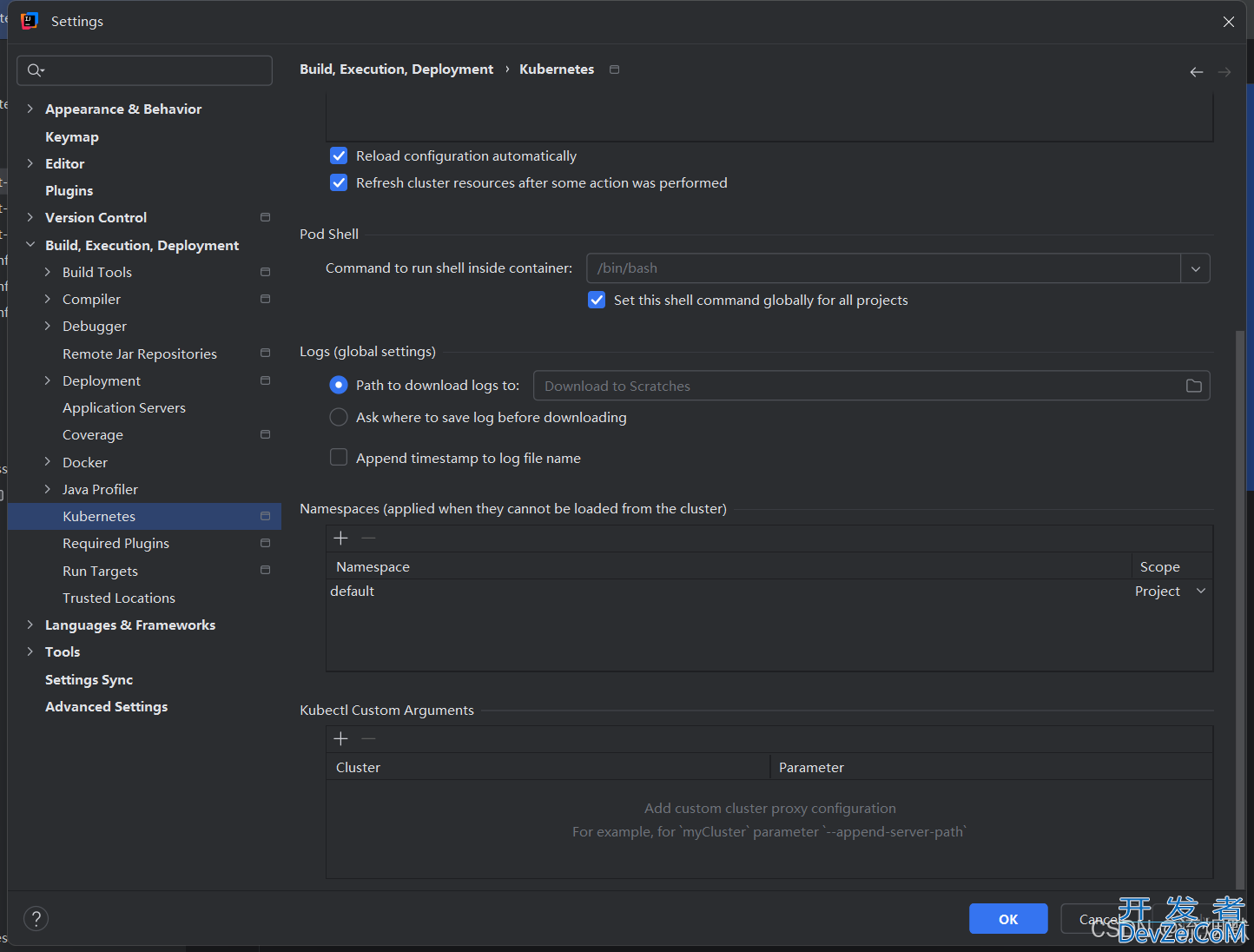Expand the Editor section

(x=30, y=163)
